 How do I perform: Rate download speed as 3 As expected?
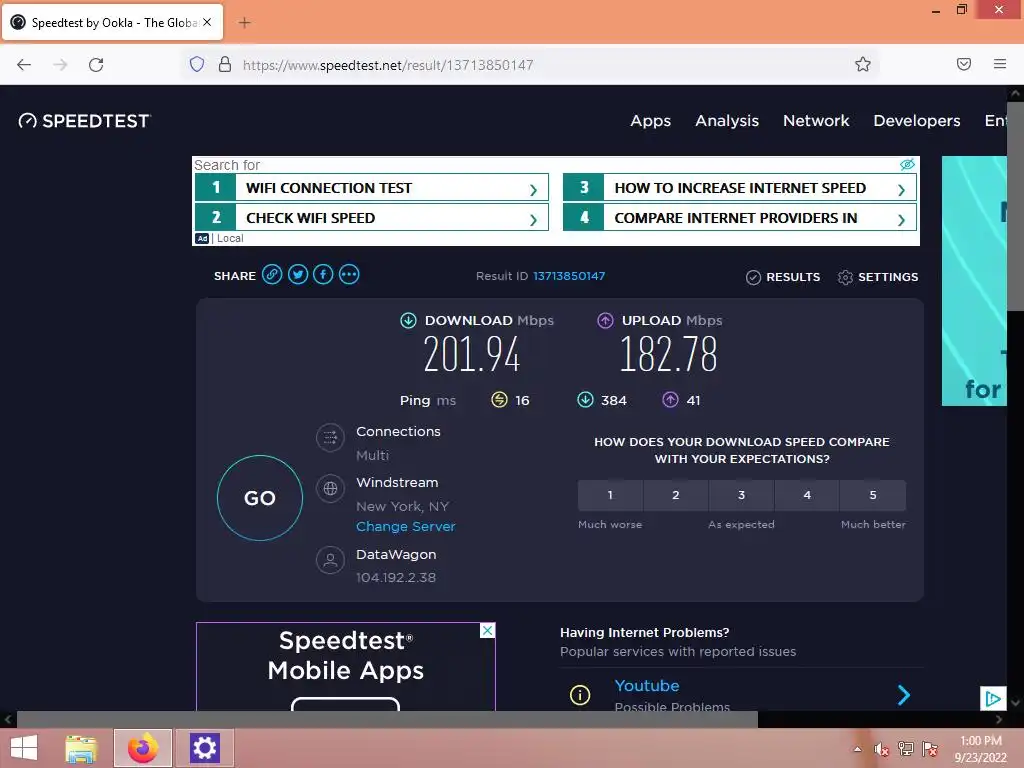click(x=741, y=495)
